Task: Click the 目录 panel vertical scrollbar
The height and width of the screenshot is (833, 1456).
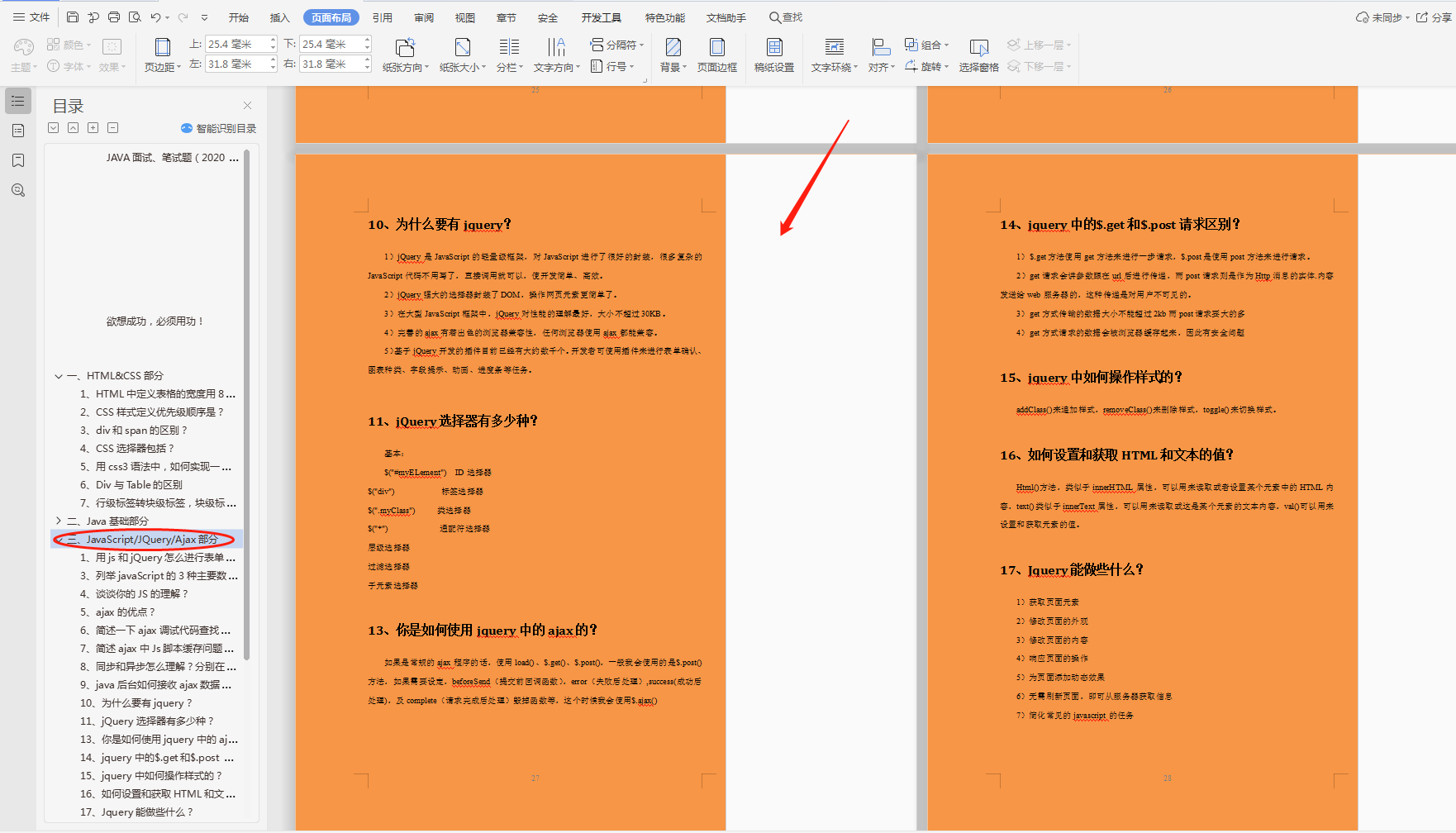Action: click(x=246, y=405)
